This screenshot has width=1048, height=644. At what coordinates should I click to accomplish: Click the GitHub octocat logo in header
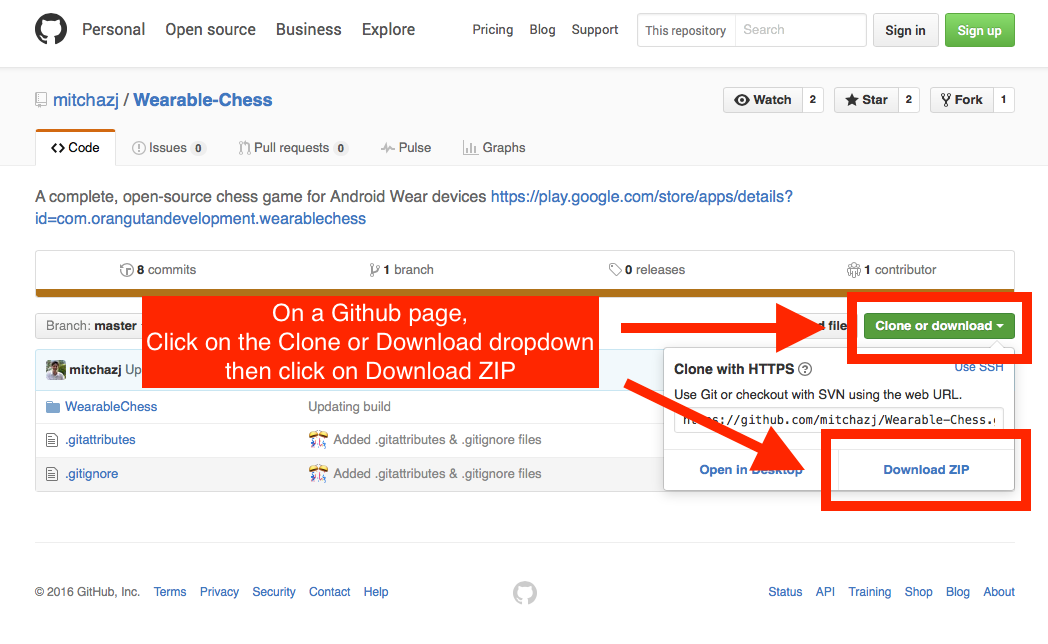[51, 29]
